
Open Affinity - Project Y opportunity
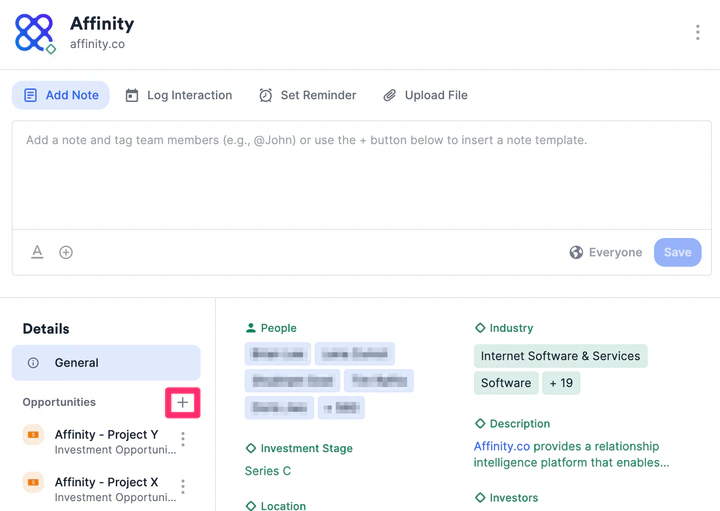pyautogui.click(x=107, y=434)
